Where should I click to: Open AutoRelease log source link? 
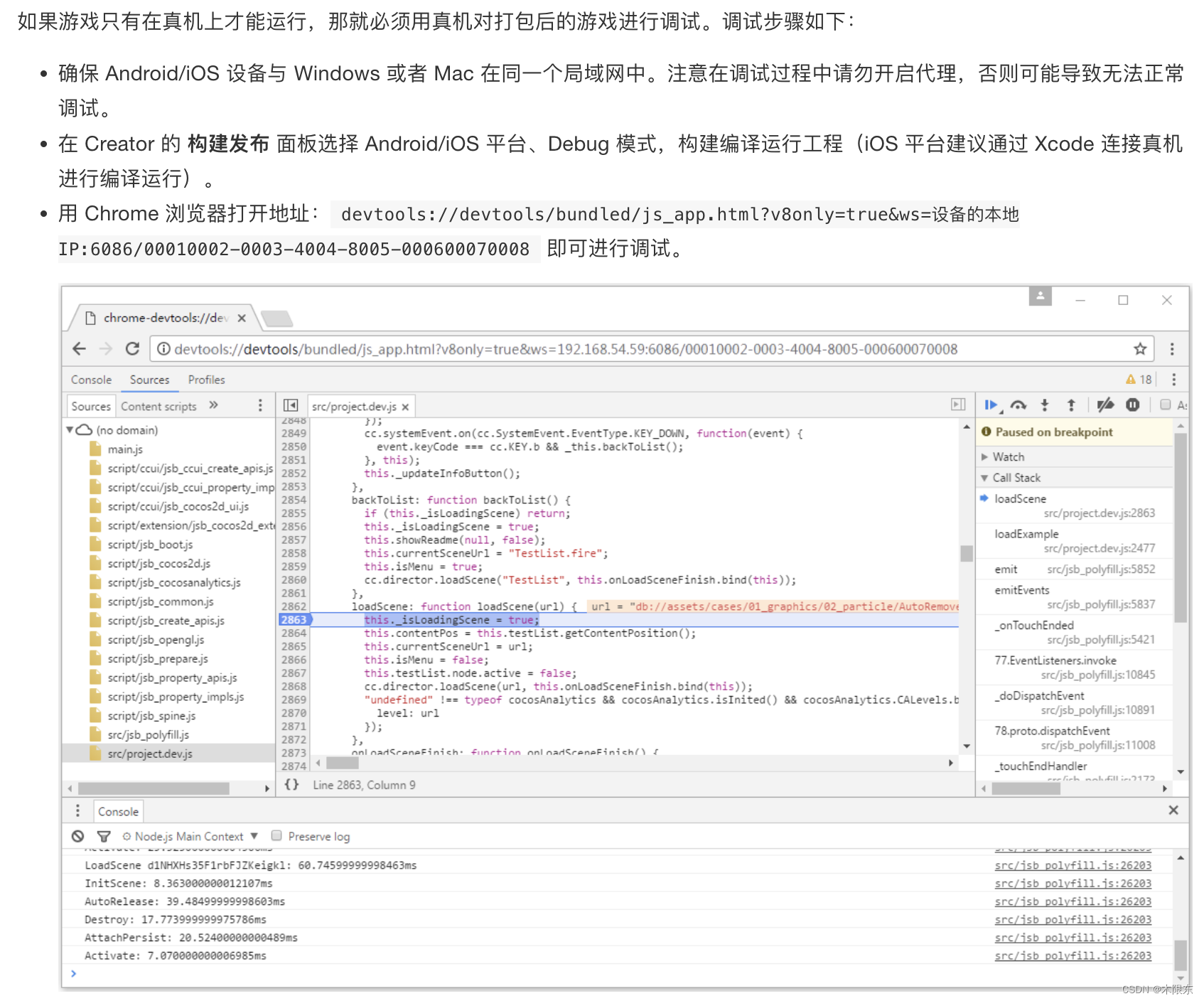point(1073,901)
